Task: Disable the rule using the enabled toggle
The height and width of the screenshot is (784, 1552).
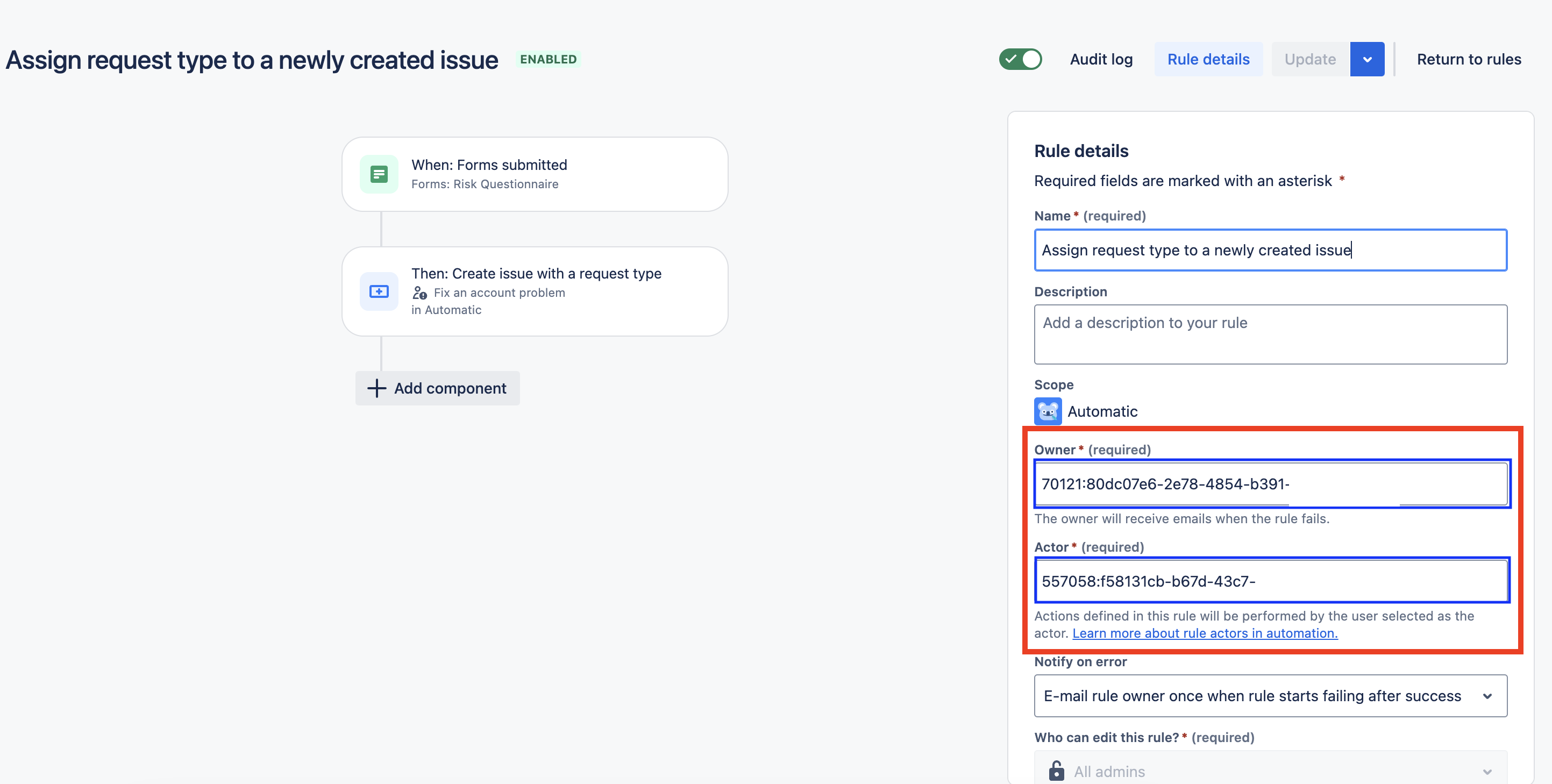Action: click(1020, 59)
